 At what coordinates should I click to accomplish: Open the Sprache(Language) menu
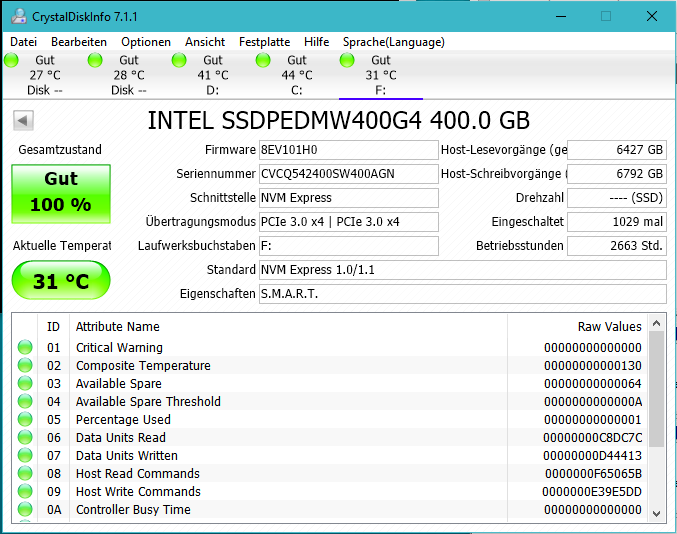click(393, 42)
